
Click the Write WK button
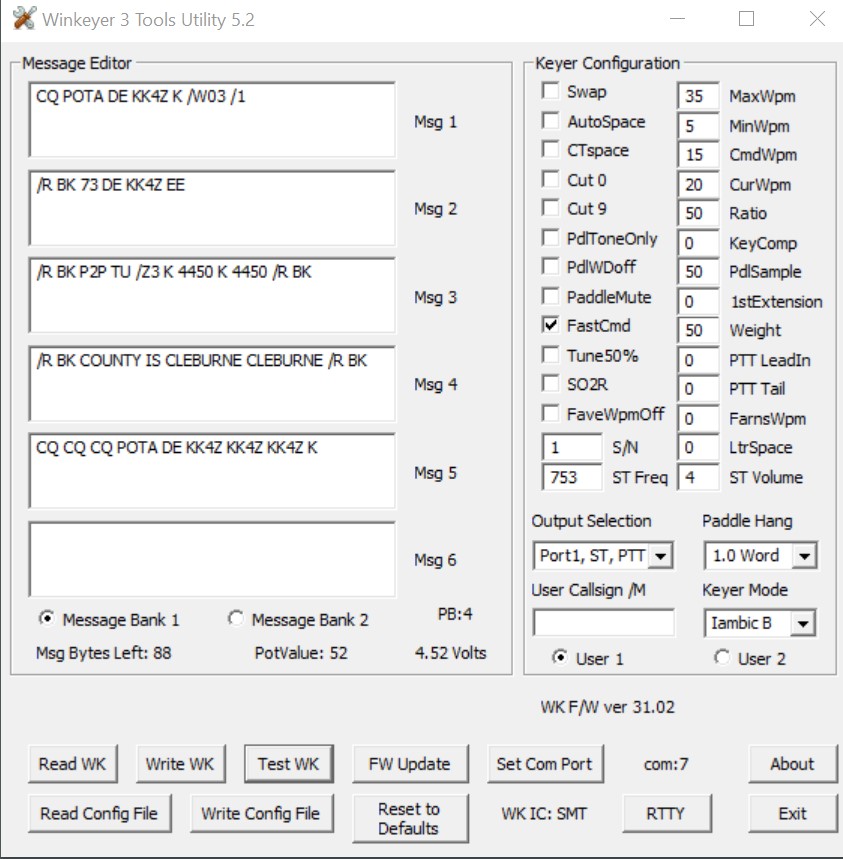pos(180,764)
